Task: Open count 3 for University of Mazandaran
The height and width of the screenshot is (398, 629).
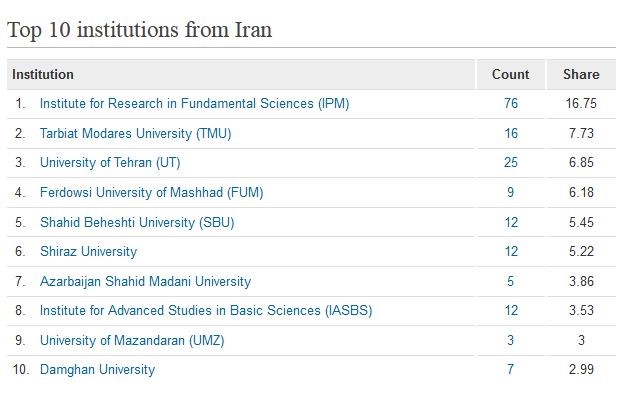Action: pos(510,340)
